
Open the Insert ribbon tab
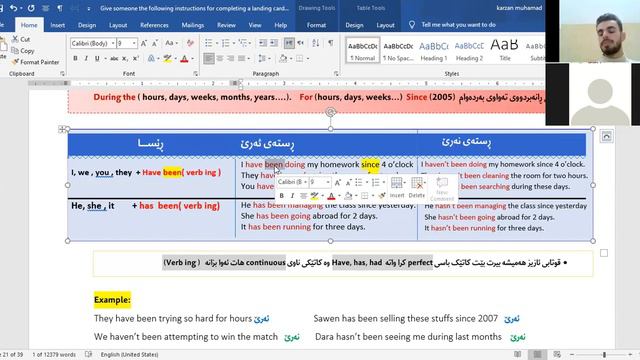coord(58,25)
